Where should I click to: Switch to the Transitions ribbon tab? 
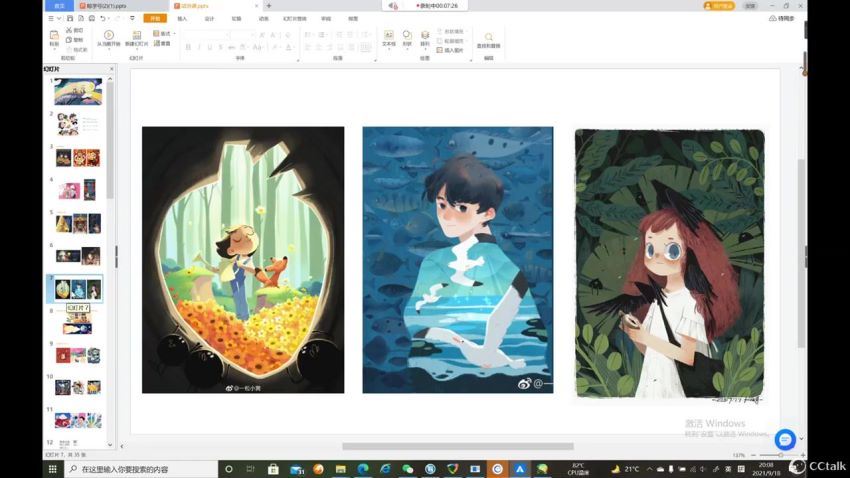pyautogui.click(x=236, y=18)
